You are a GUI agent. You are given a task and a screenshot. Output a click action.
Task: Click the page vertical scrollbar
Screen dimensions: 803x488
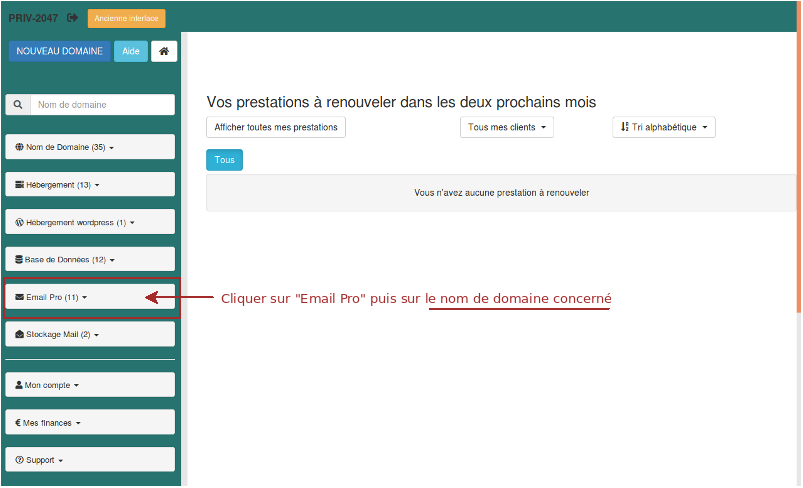[799, 159]
